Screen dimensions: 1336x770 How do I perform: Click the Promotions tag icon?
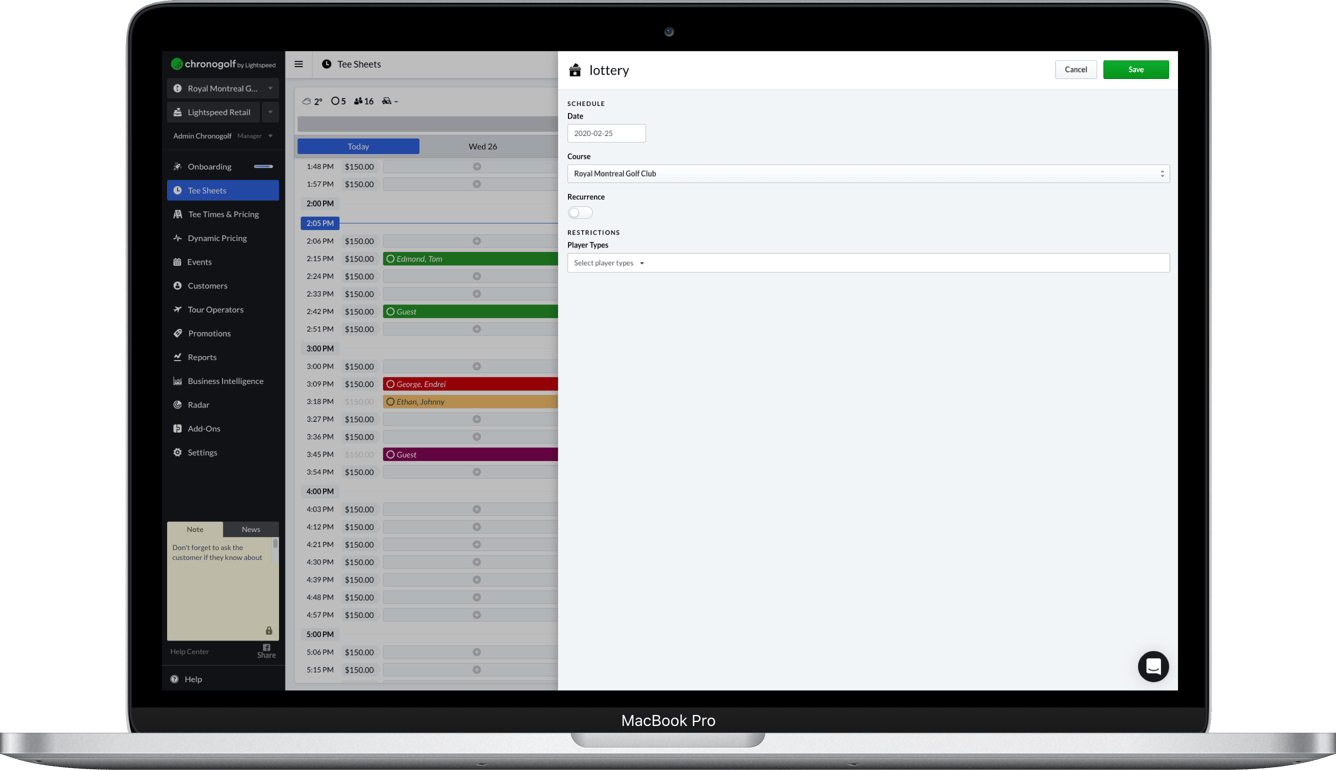click(177, 333)
